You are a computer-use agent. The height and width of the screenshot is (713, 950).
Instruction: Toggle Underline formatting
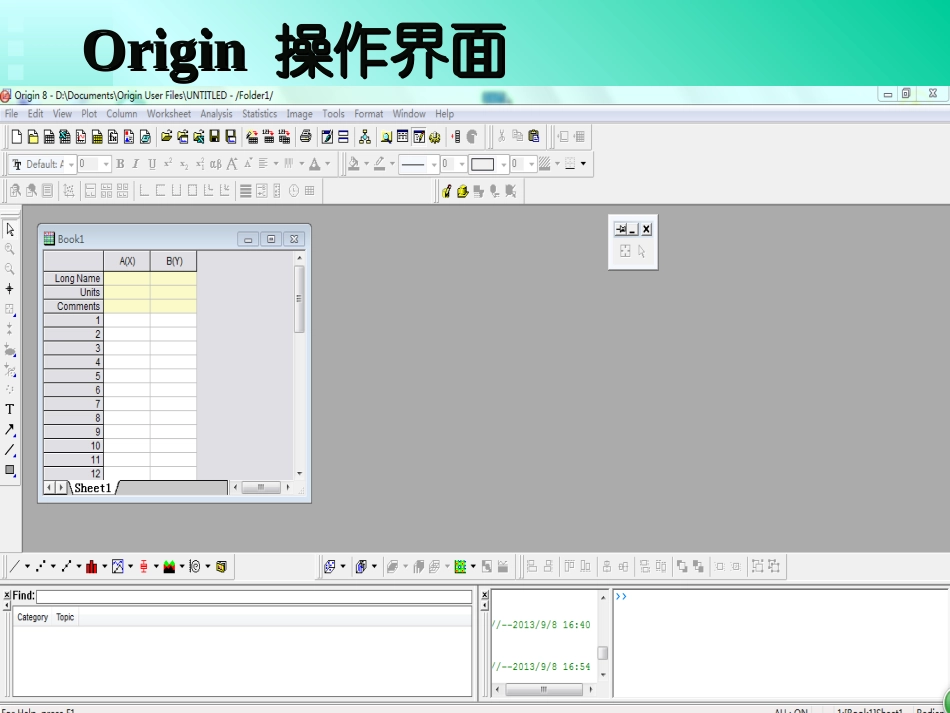[152, 164]
